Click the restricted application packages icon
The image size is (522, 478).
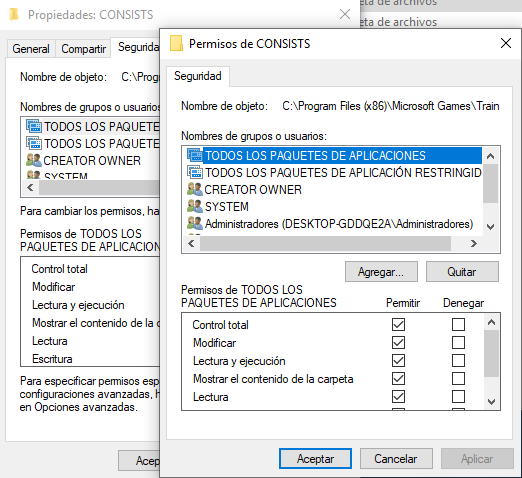click(195, 172)
